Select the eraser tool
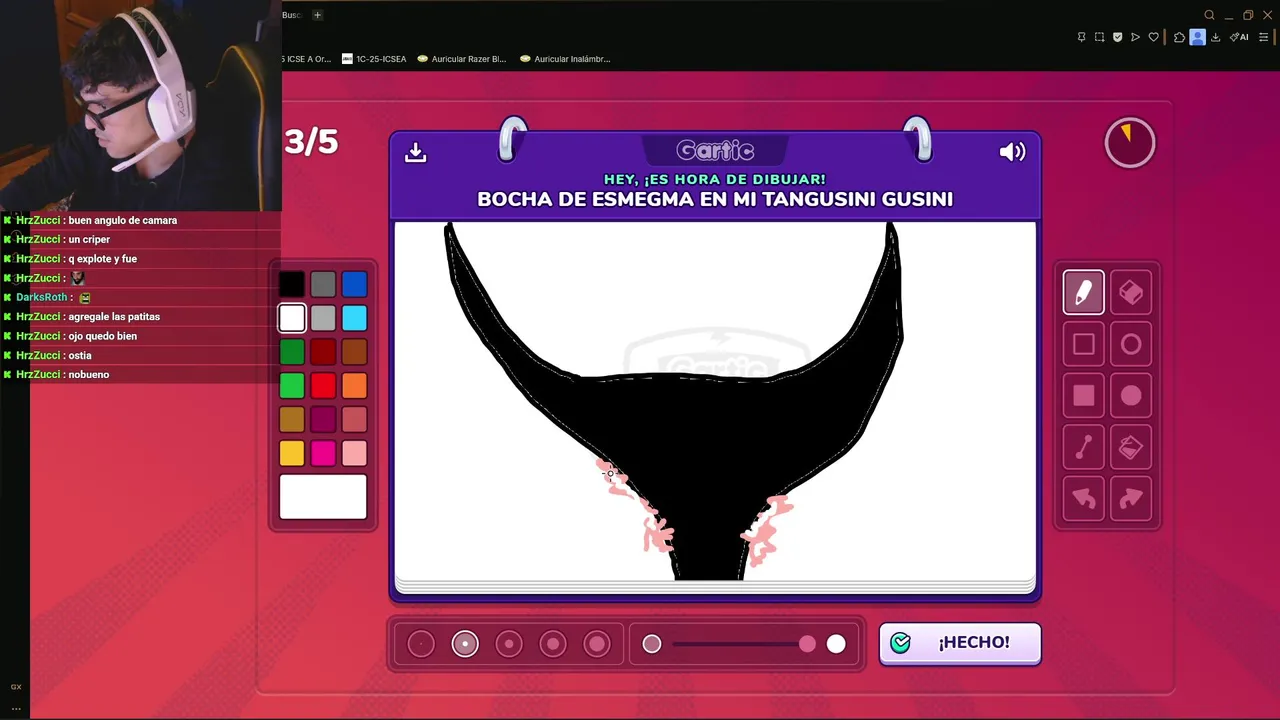 (x=1131, y=292)
